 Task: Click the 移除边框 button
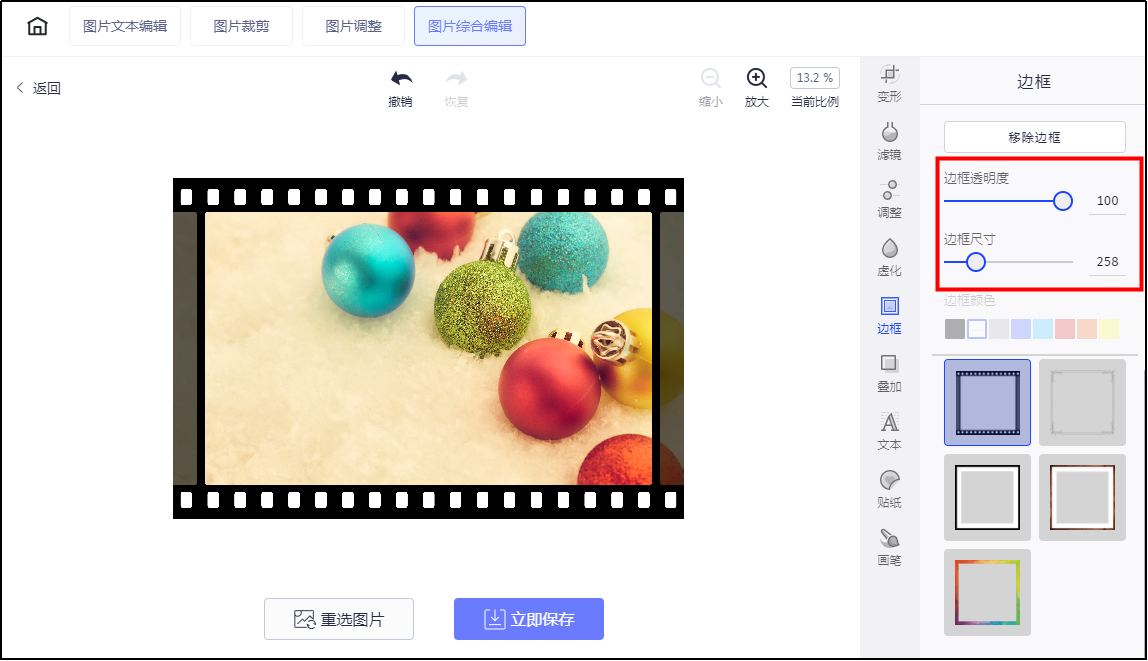pyautogui.click(x=1034, y=137)
